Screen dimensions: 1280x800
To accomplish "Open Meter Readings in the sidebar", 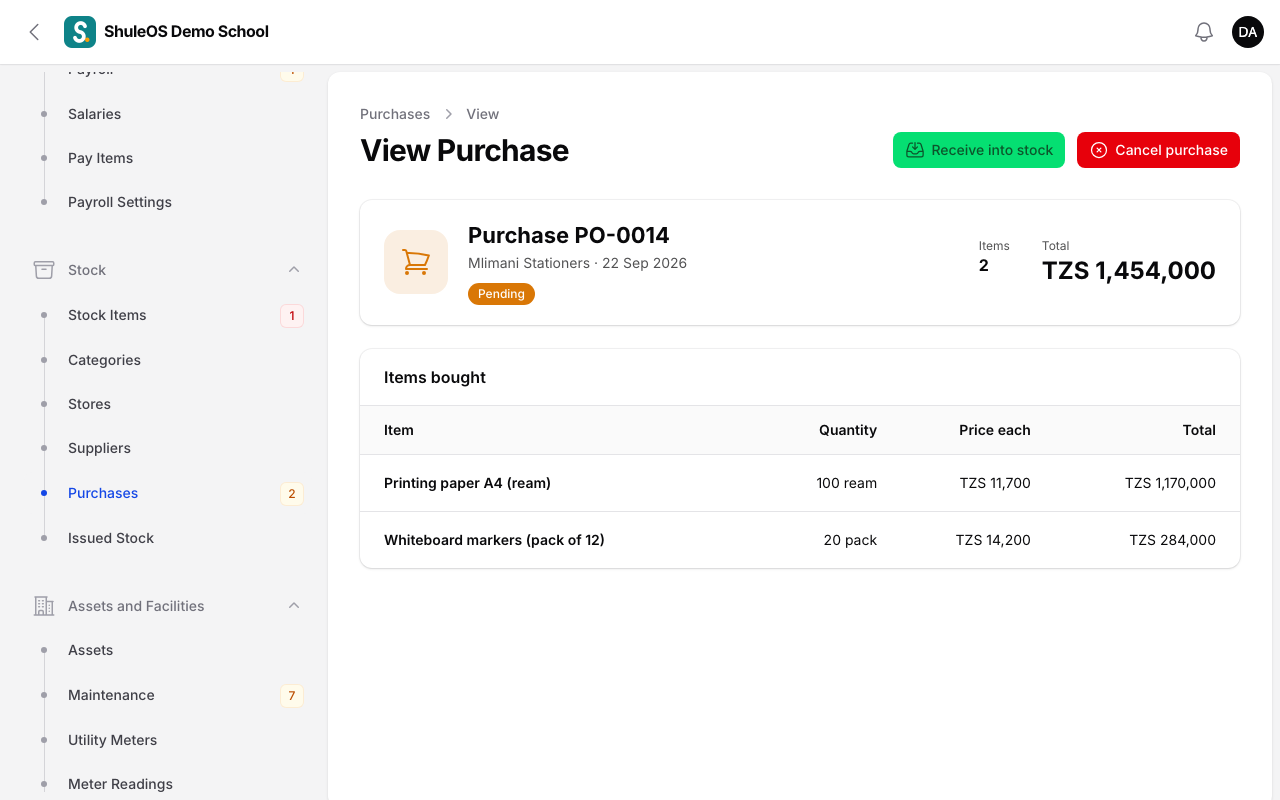I will pyautogui.click(x=120, y=784).
